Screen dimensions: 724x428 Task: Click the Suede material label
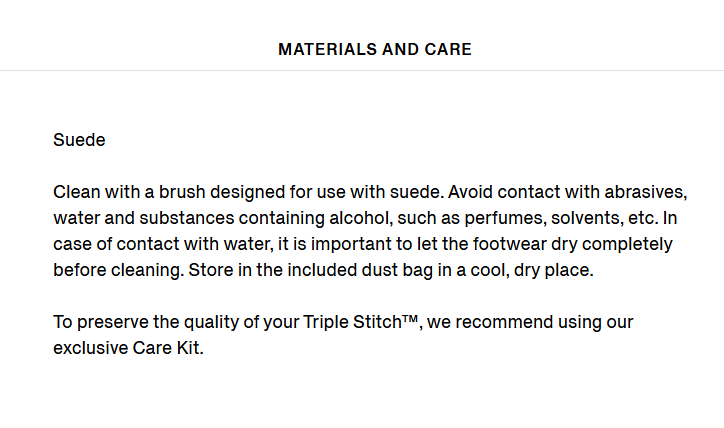point(79,139)
